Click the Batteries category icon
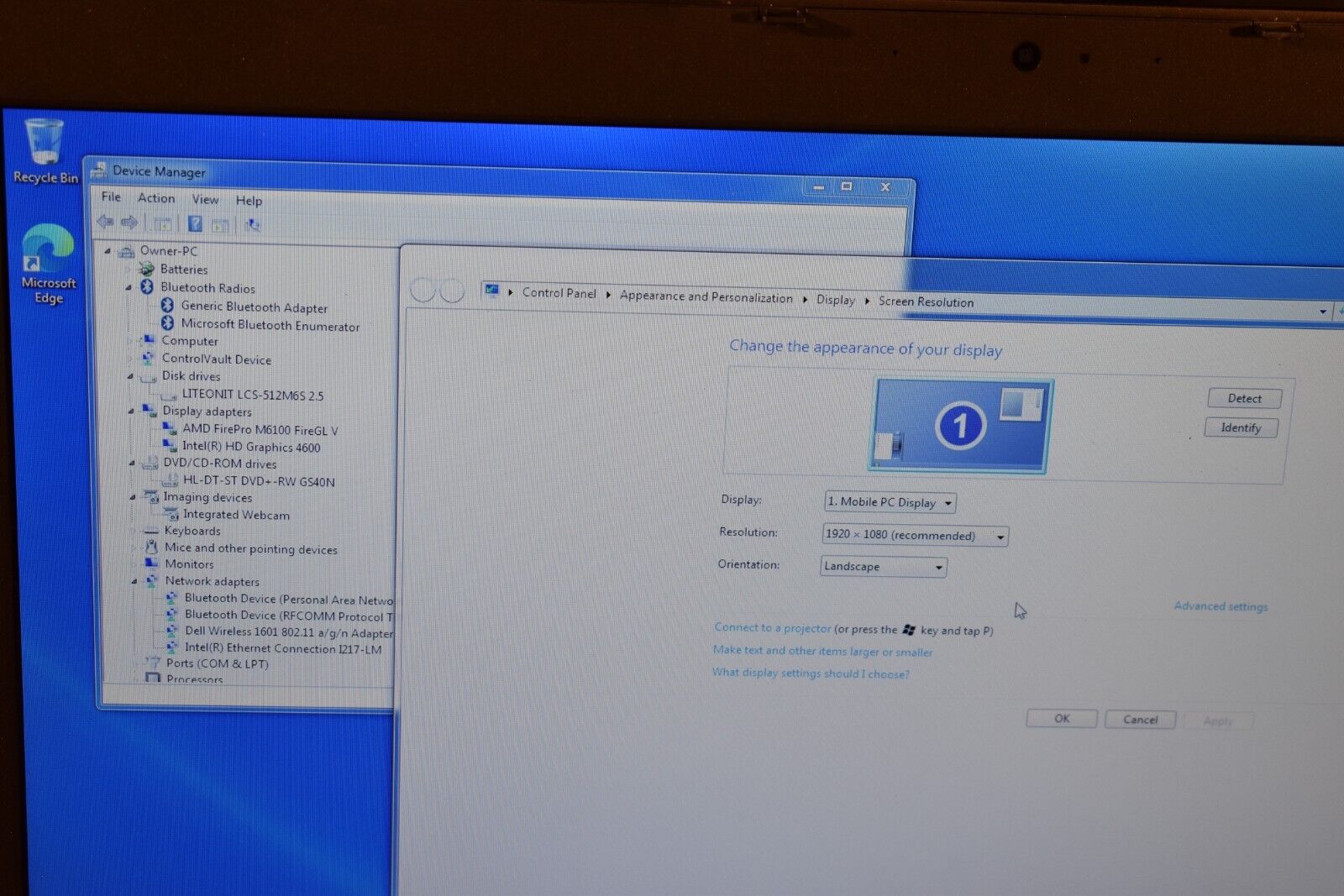The image size is (1344, 896). pos(147,269)
